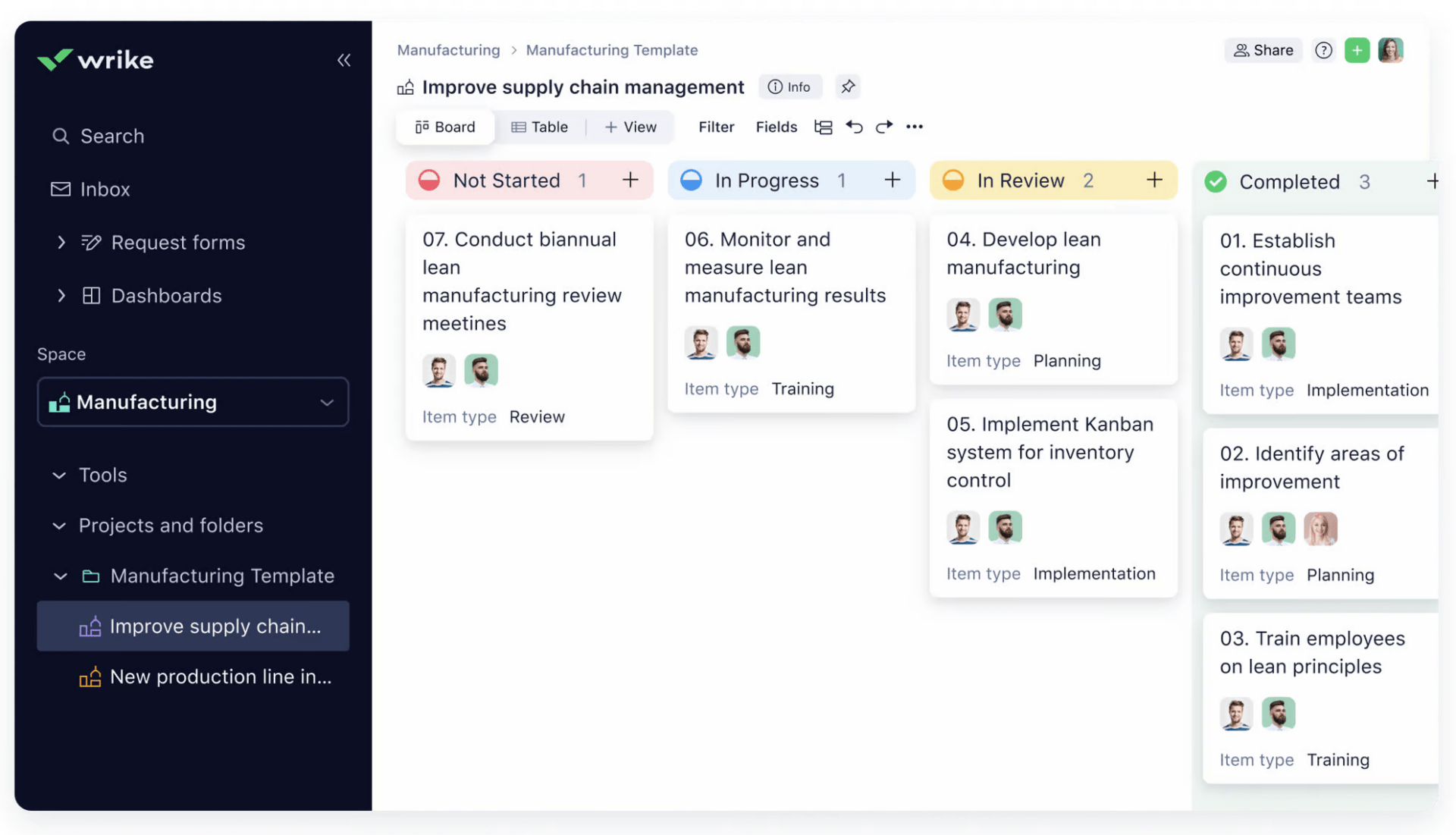The image size is (1456, 835).
Task: Collapse the Projects and folders section
Action: tap(59, 526)
